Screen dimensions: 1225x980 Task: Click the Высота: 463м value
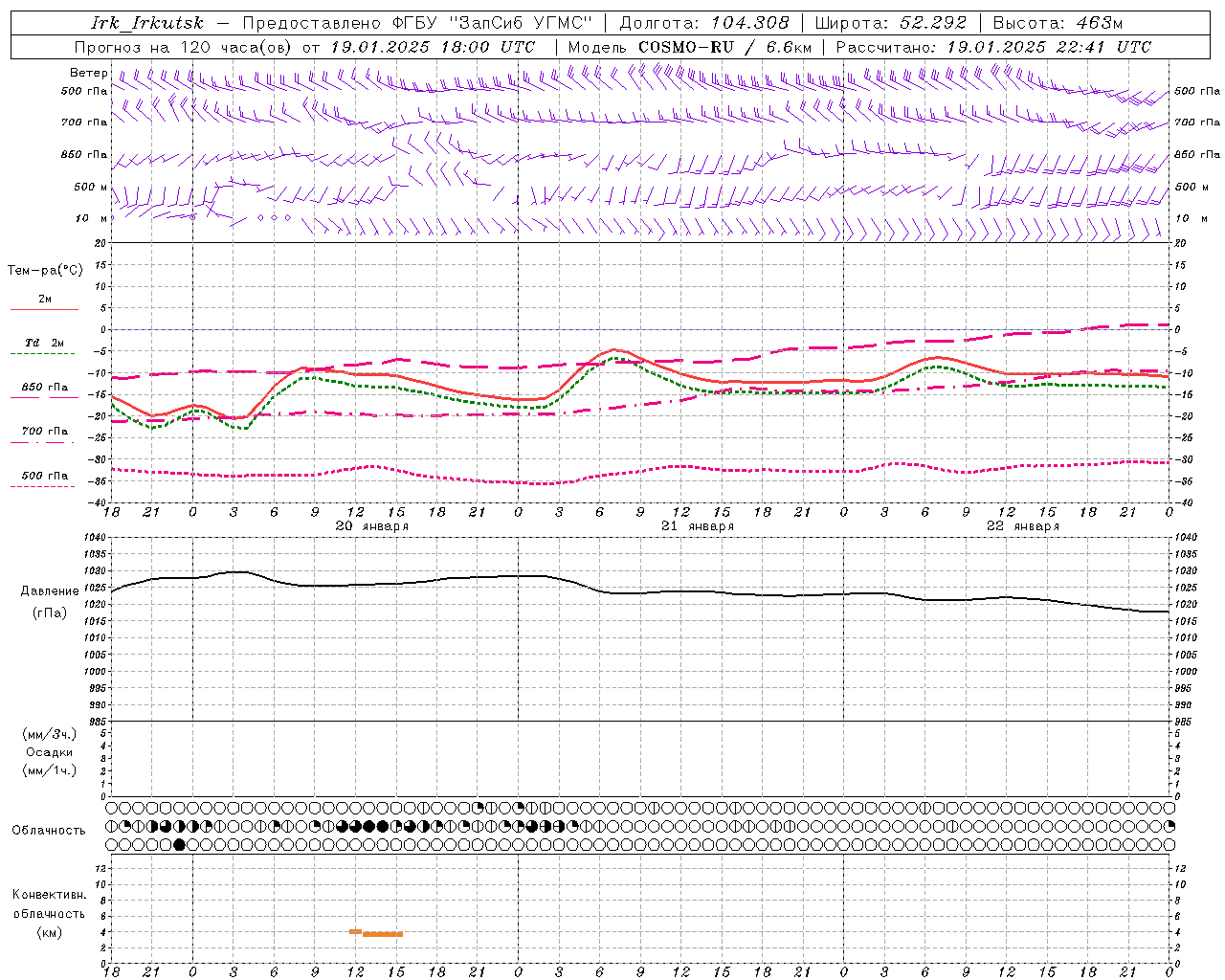[x=1058, y=23]
